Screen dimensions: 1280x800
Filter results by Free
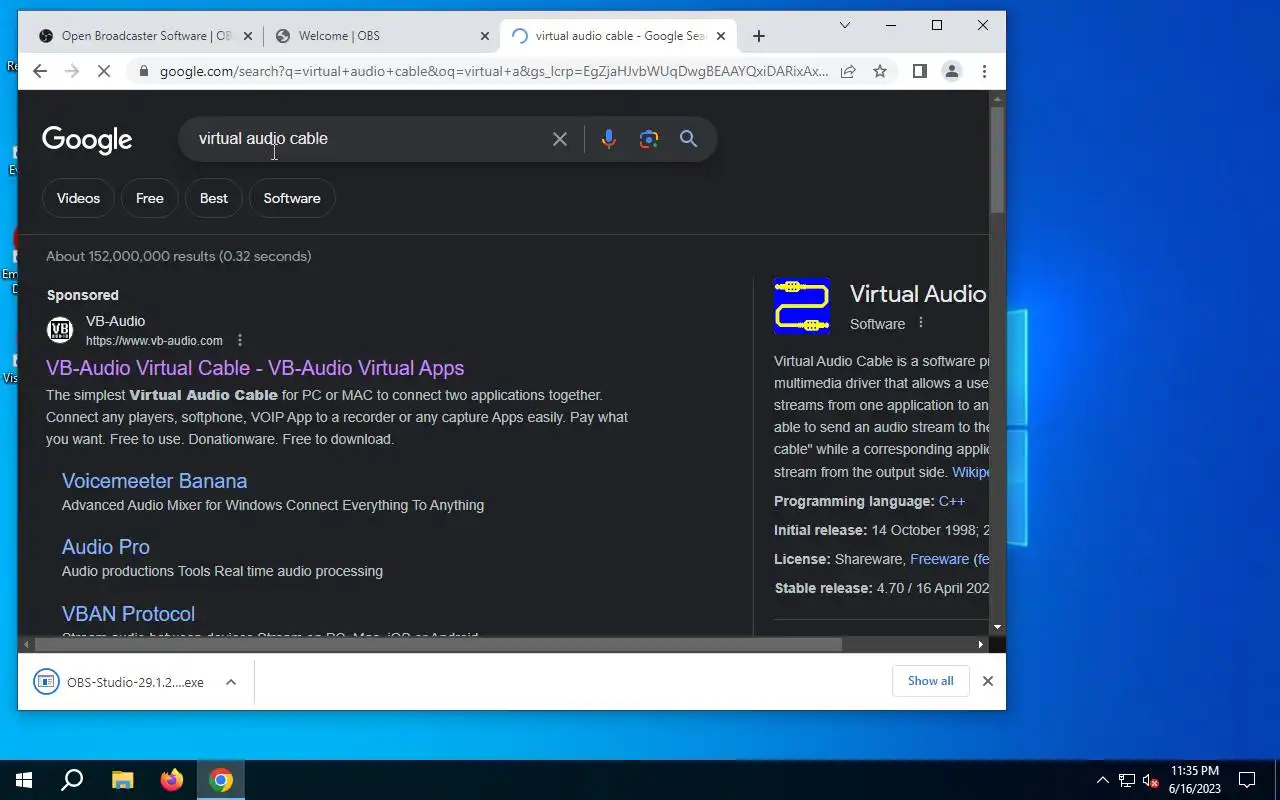(x=150, y=198)
